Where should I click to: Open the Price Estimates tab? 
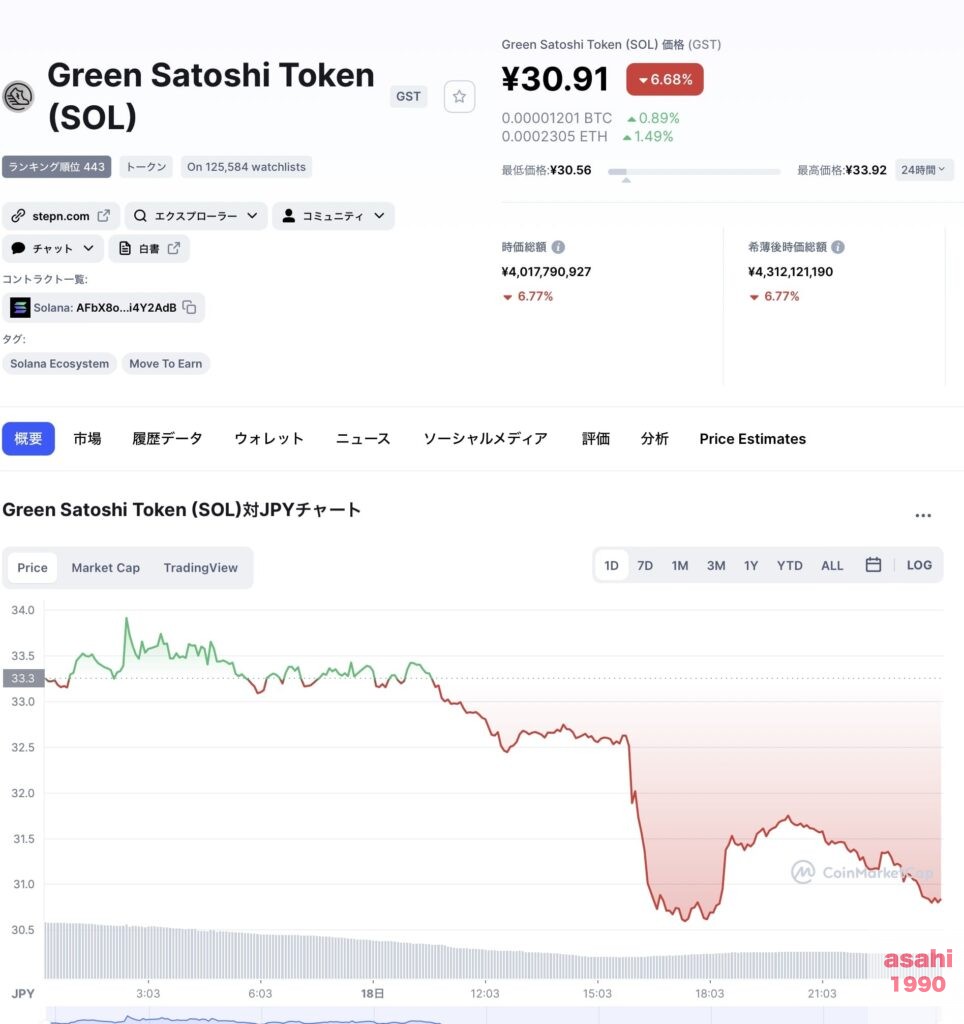tap(752, 439)
